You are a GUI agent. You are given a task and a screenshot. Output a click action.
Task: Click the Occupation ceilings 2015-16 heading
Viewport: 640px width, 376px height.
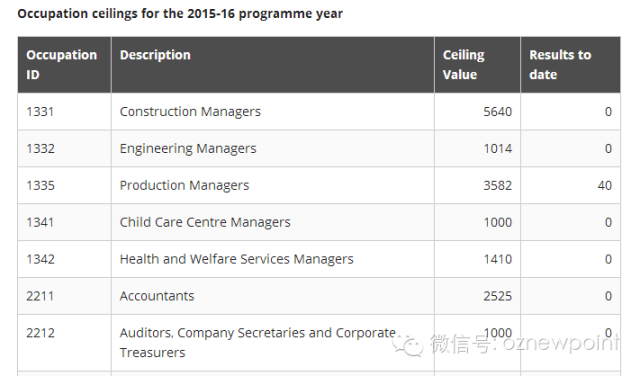(180, 14)
